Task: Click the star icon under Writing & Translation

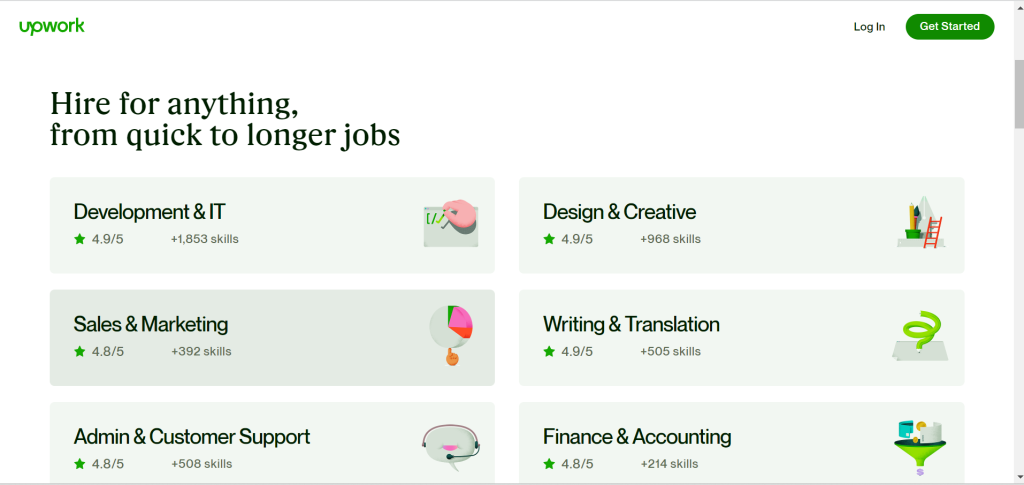Action: pos(549,351)
